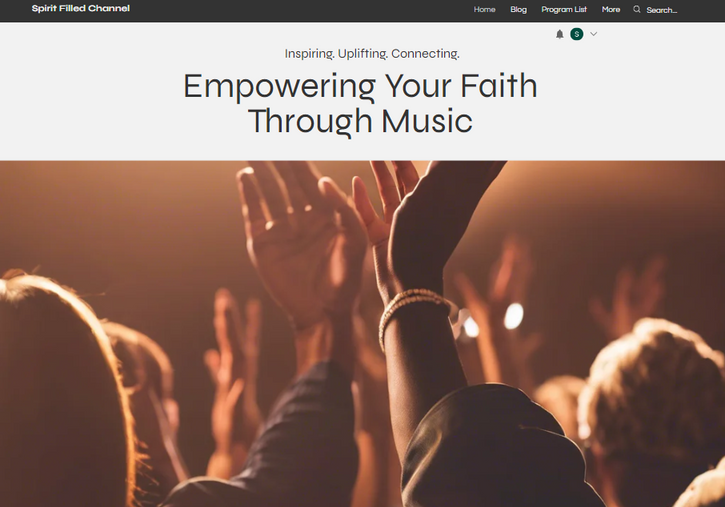Open the notifications bell

pos(559,34)
